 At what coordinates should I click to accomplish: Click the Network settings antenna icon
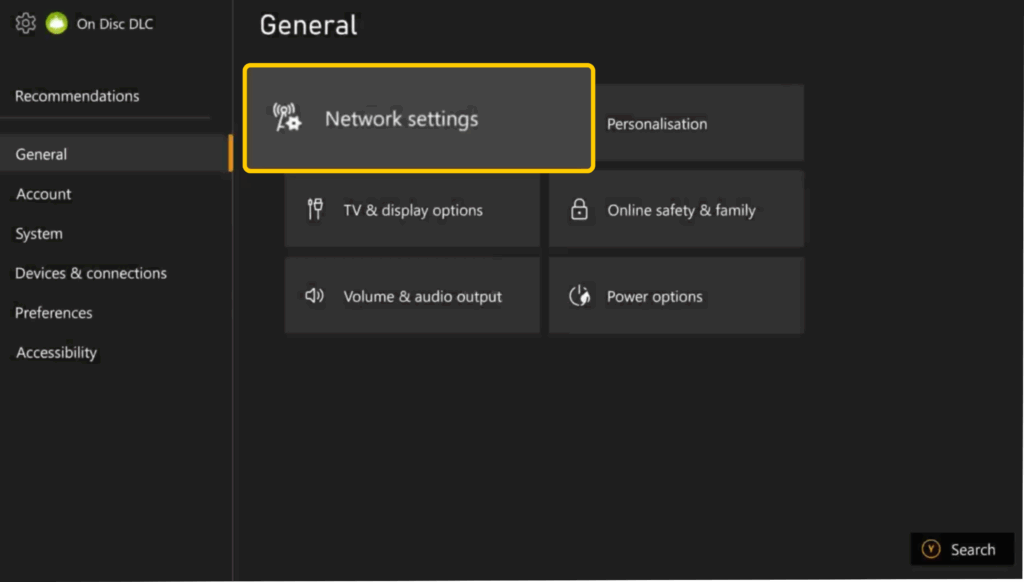(x=287, y=118)
